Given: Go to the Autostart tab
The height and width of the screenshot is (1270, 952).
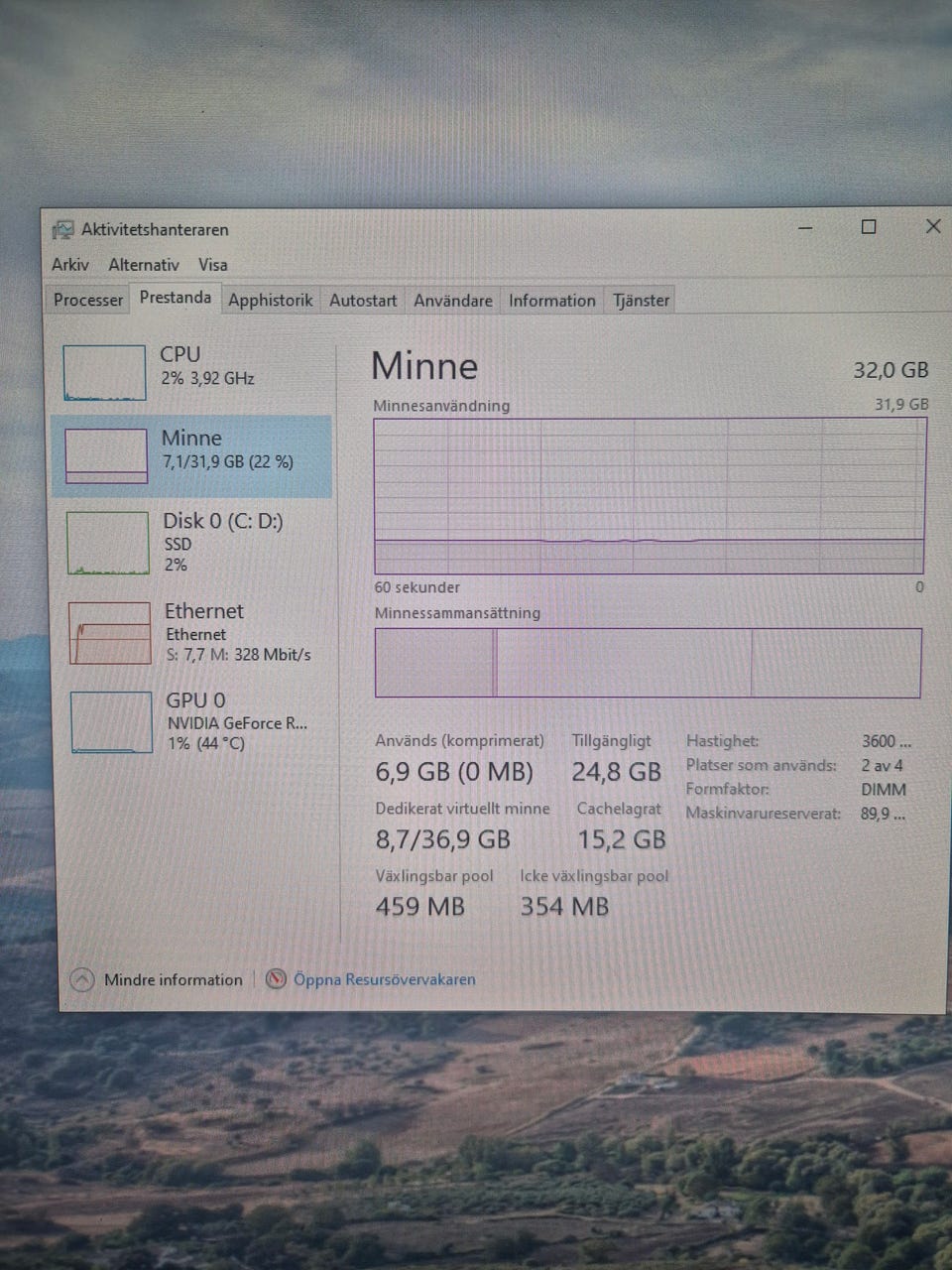Looking at the screenshot, I should pos(363,300).
